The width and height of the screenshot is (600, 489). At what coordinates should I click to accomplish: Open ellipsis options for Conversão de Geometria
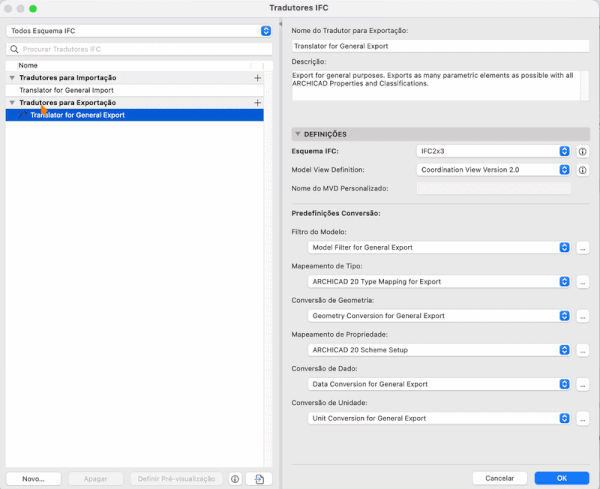pyautogui.click(x=582, y=316)
